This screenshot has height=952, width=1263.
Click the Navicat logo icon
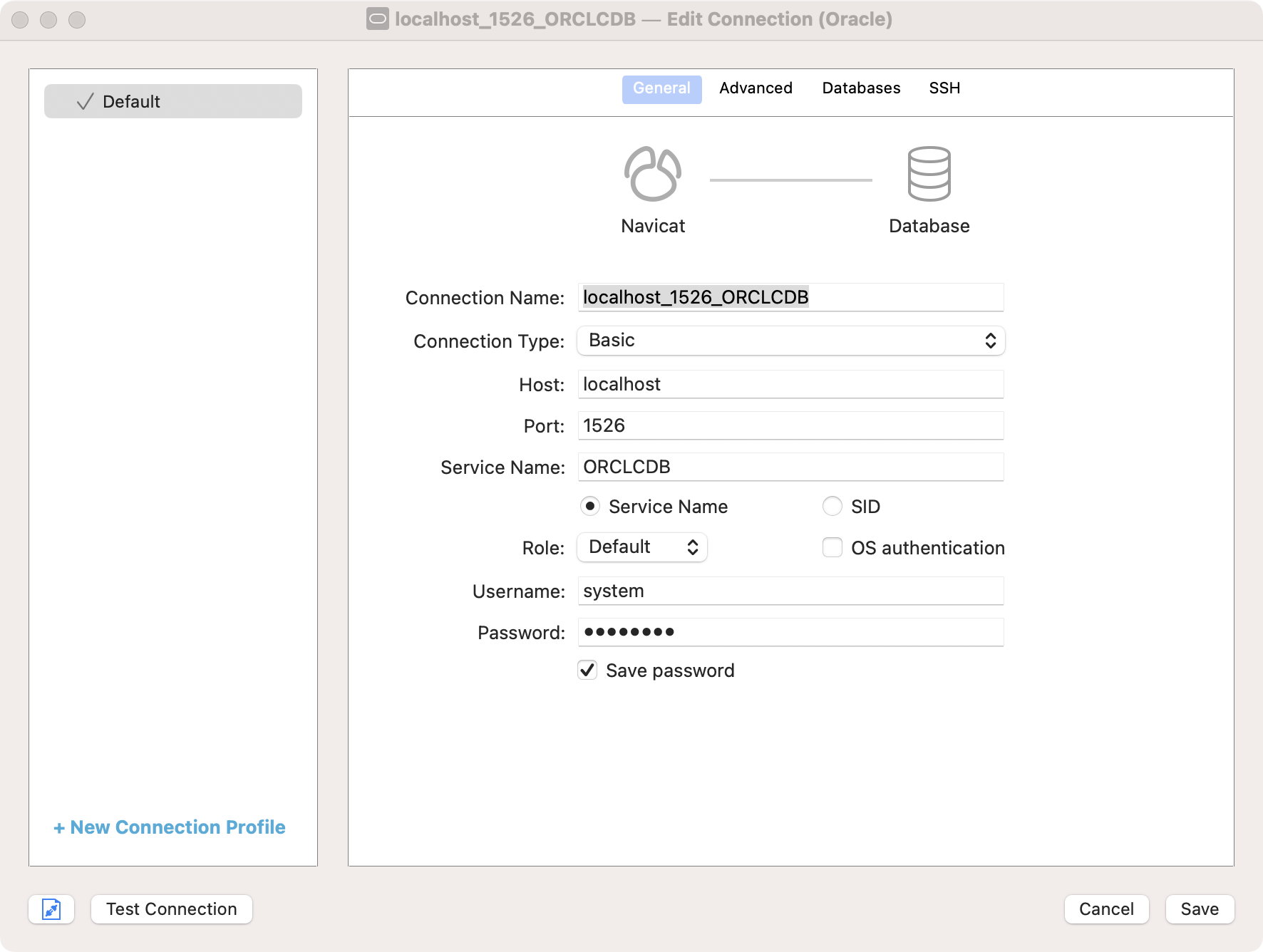pos(652,174)
